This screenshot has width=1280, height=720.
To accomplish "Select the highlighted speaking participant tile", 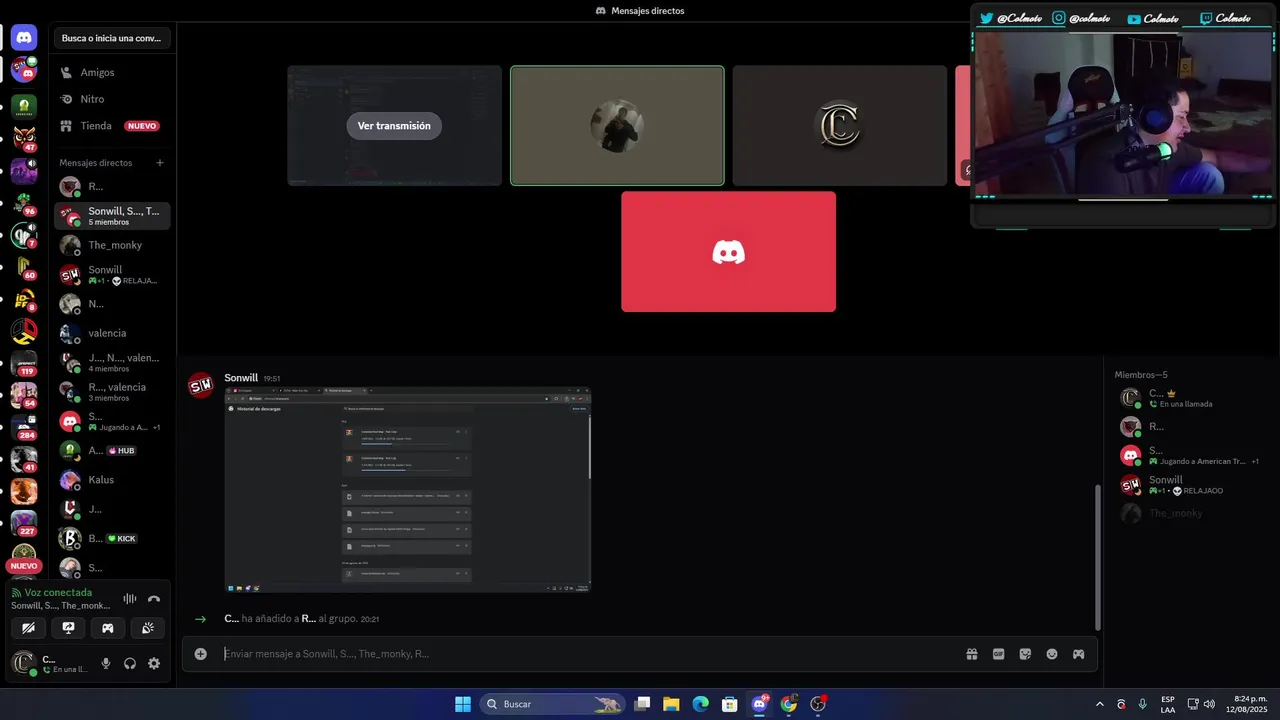I will [617, 126].
